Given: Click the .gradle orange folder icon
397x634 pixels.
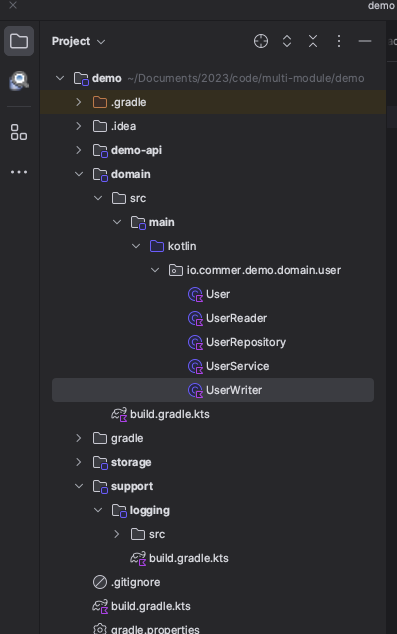Looking at the screenshot, I should [x=100, y=102].
